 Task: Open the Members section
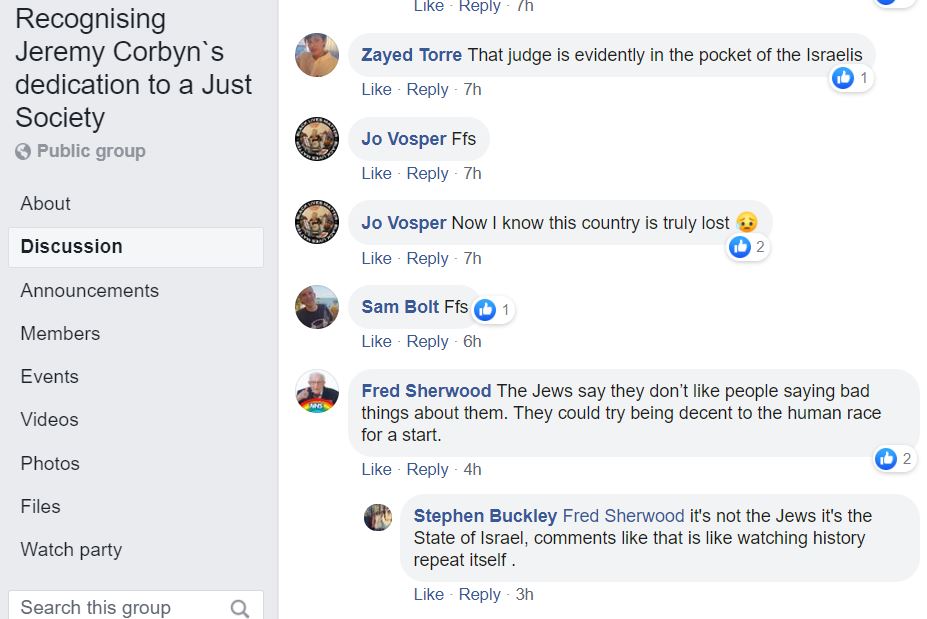pos(60,333)
